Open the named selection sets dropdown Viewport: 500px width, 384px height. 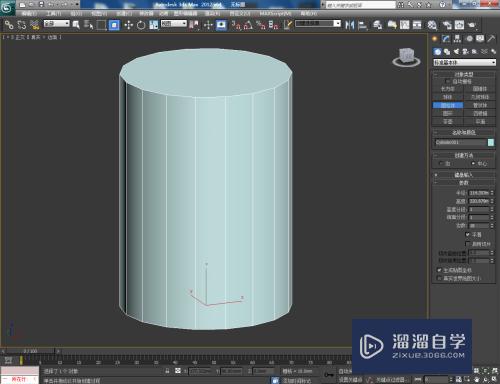pyautogui.click(x=318, y=24)
